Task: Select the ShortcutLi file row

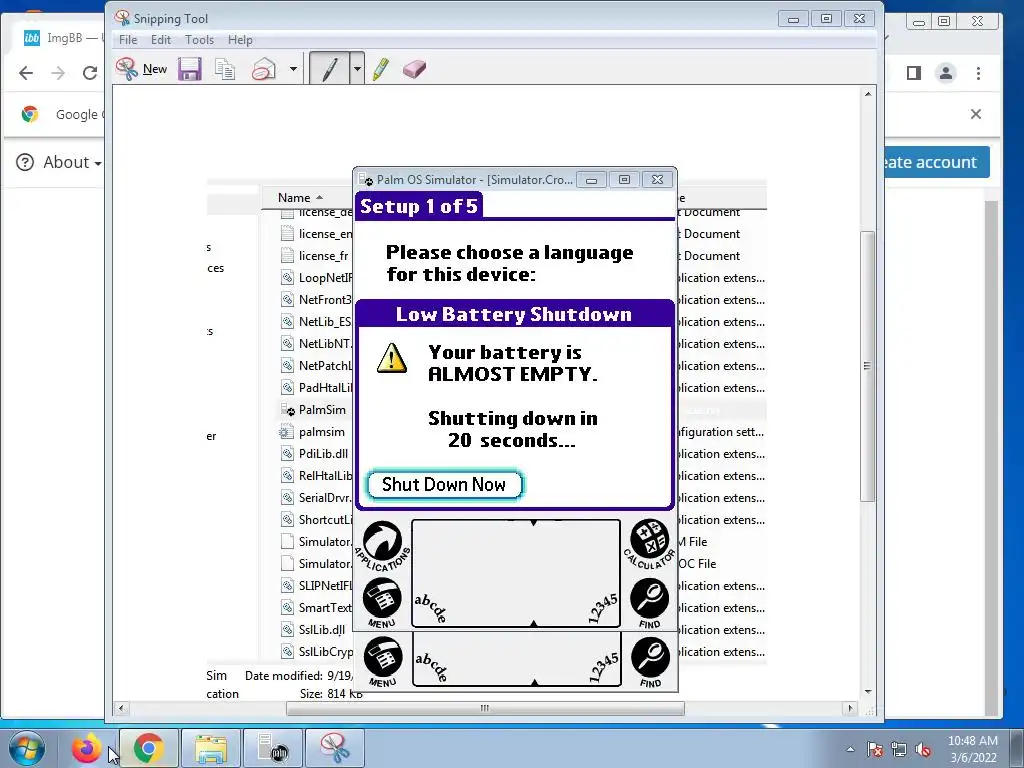Action: [x=316, y=520]
